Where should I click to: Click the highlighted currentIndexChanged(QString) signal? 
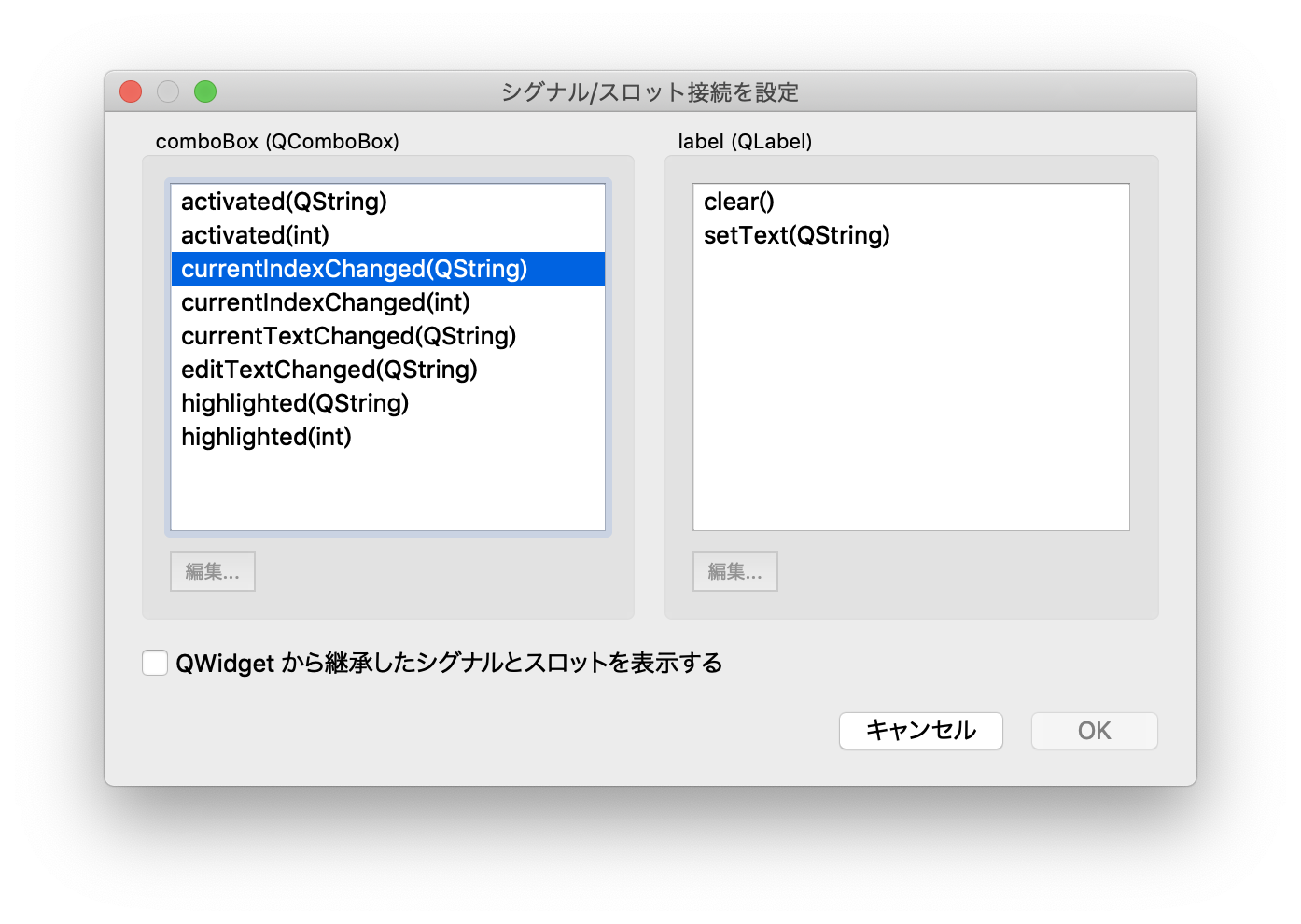click(355, 269)
